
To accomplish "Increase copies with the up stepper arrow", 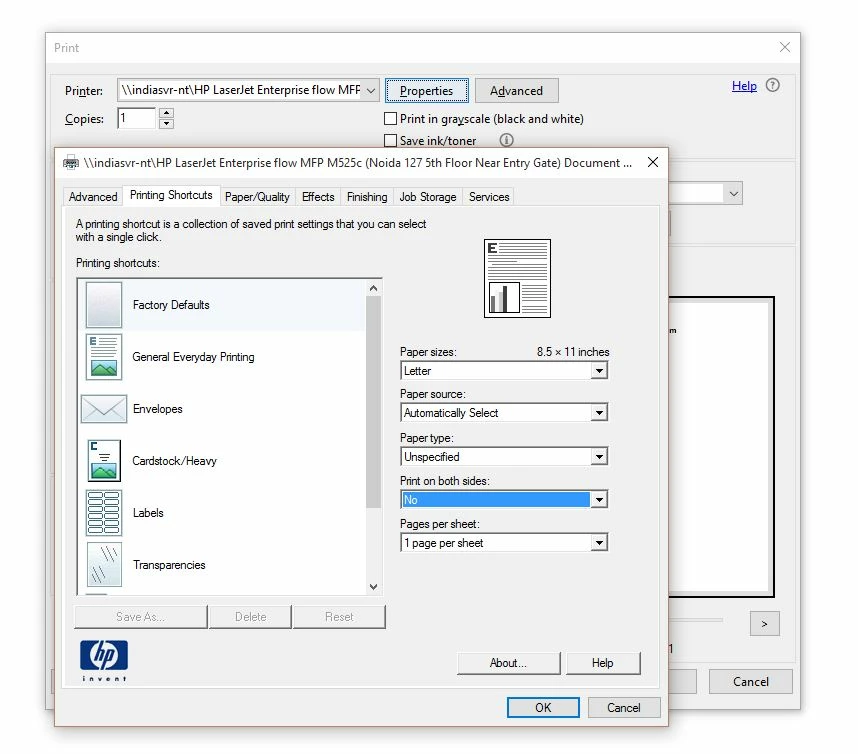I will coord(166,113).
